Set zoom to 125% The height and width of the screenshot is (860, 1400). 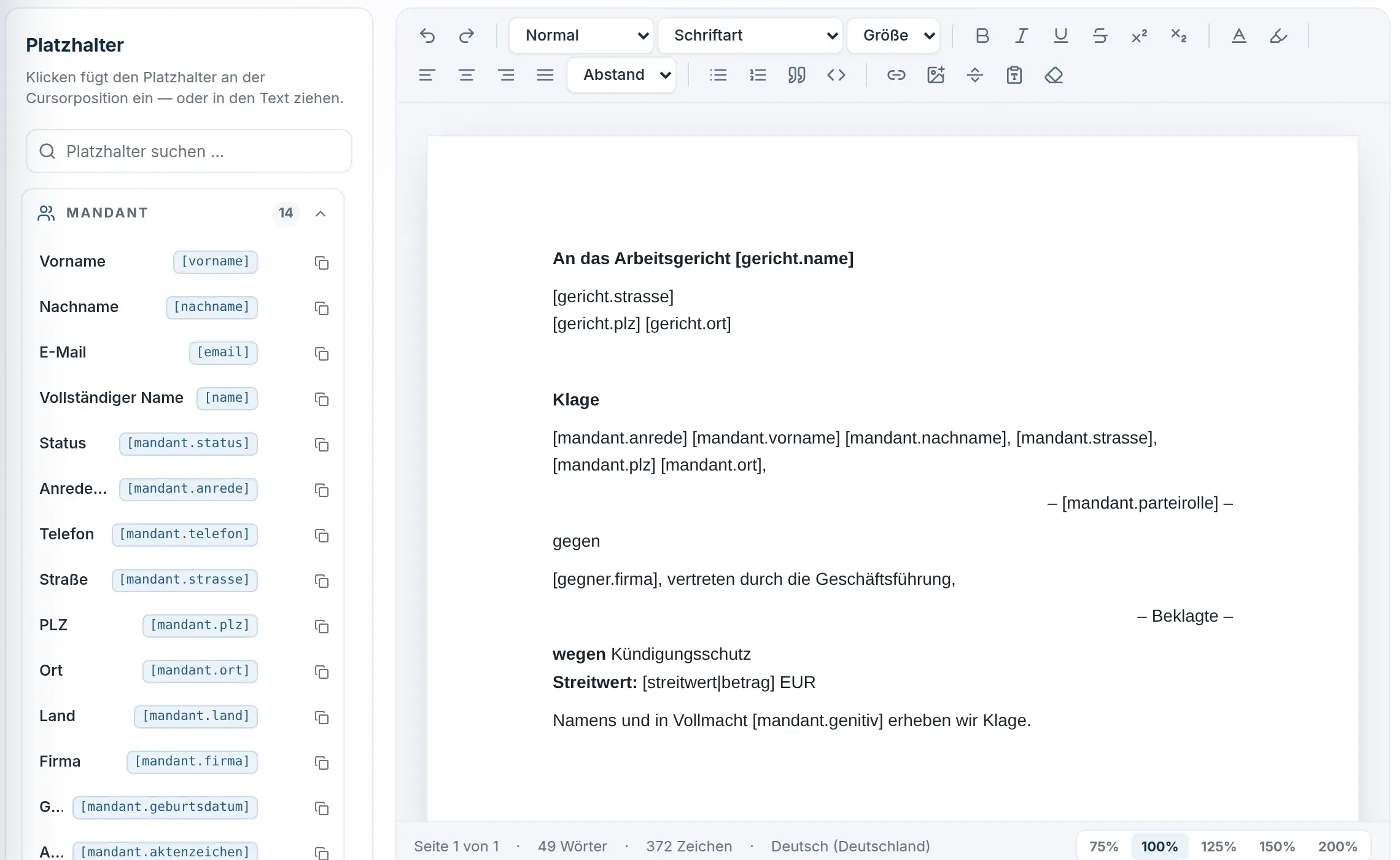tap(1218, 846)
